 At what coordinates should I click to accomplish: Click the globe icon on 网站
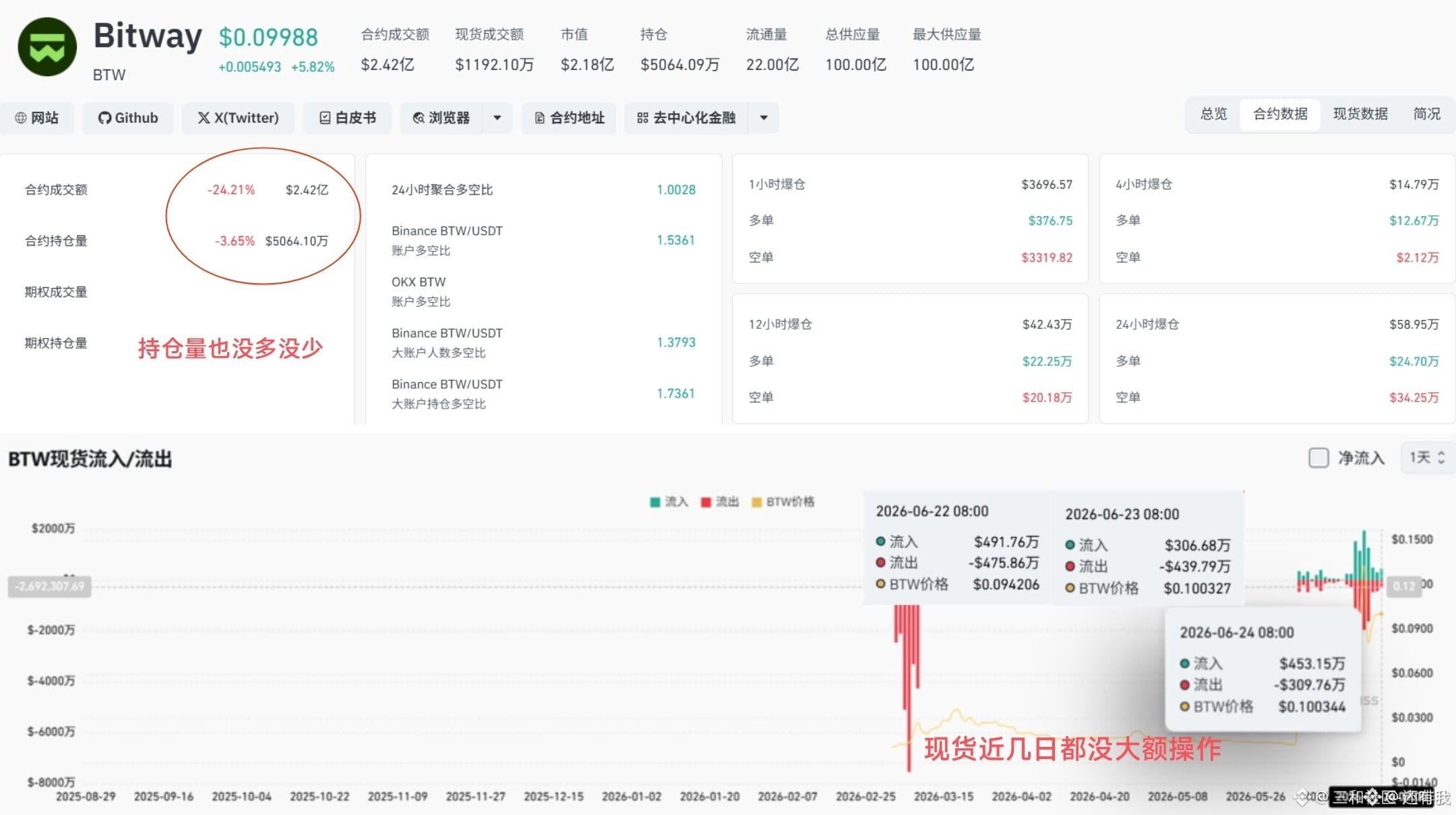(21, 118)
